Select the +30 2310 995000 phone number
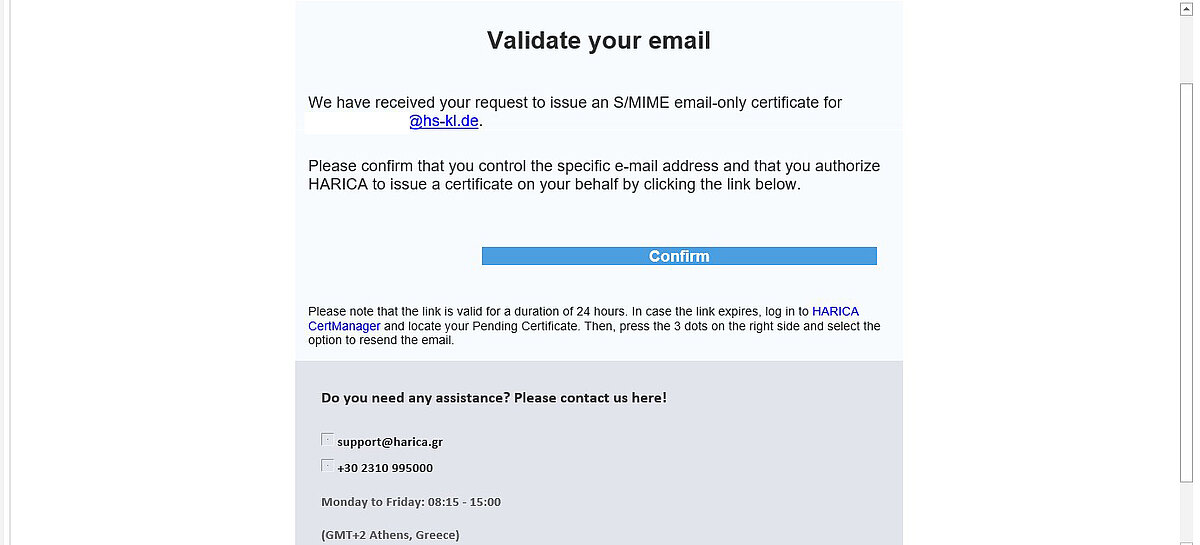 point(385,468)
